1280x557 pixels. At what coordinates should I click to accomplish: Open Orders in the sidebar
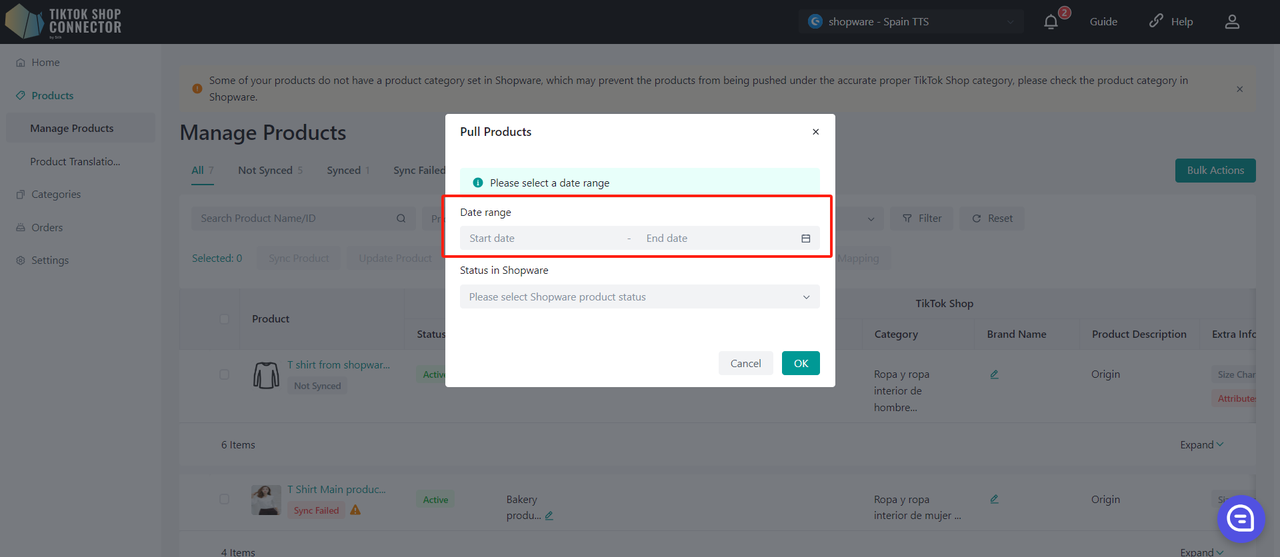pos(46,228)
